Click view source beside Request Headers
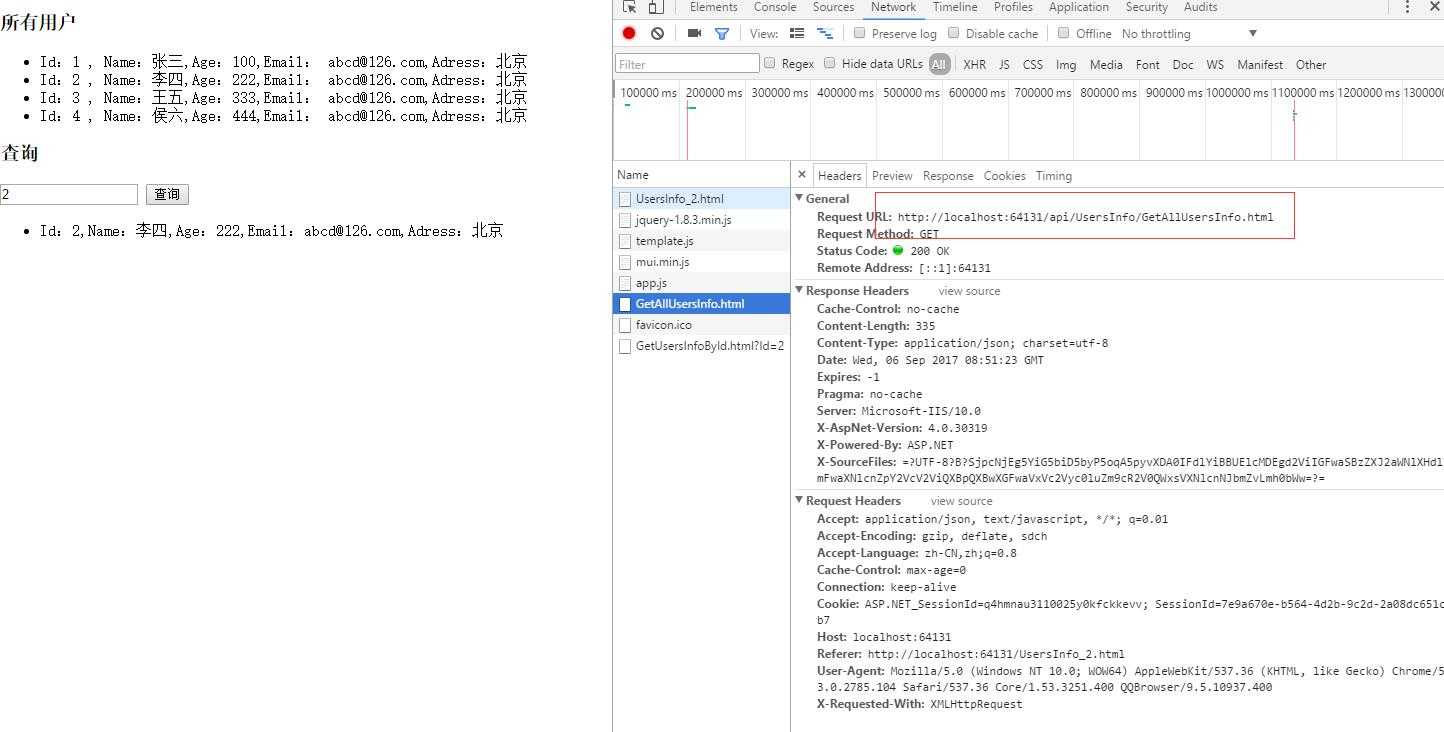Screen dimensions: 1444x732 click(961, 501)
